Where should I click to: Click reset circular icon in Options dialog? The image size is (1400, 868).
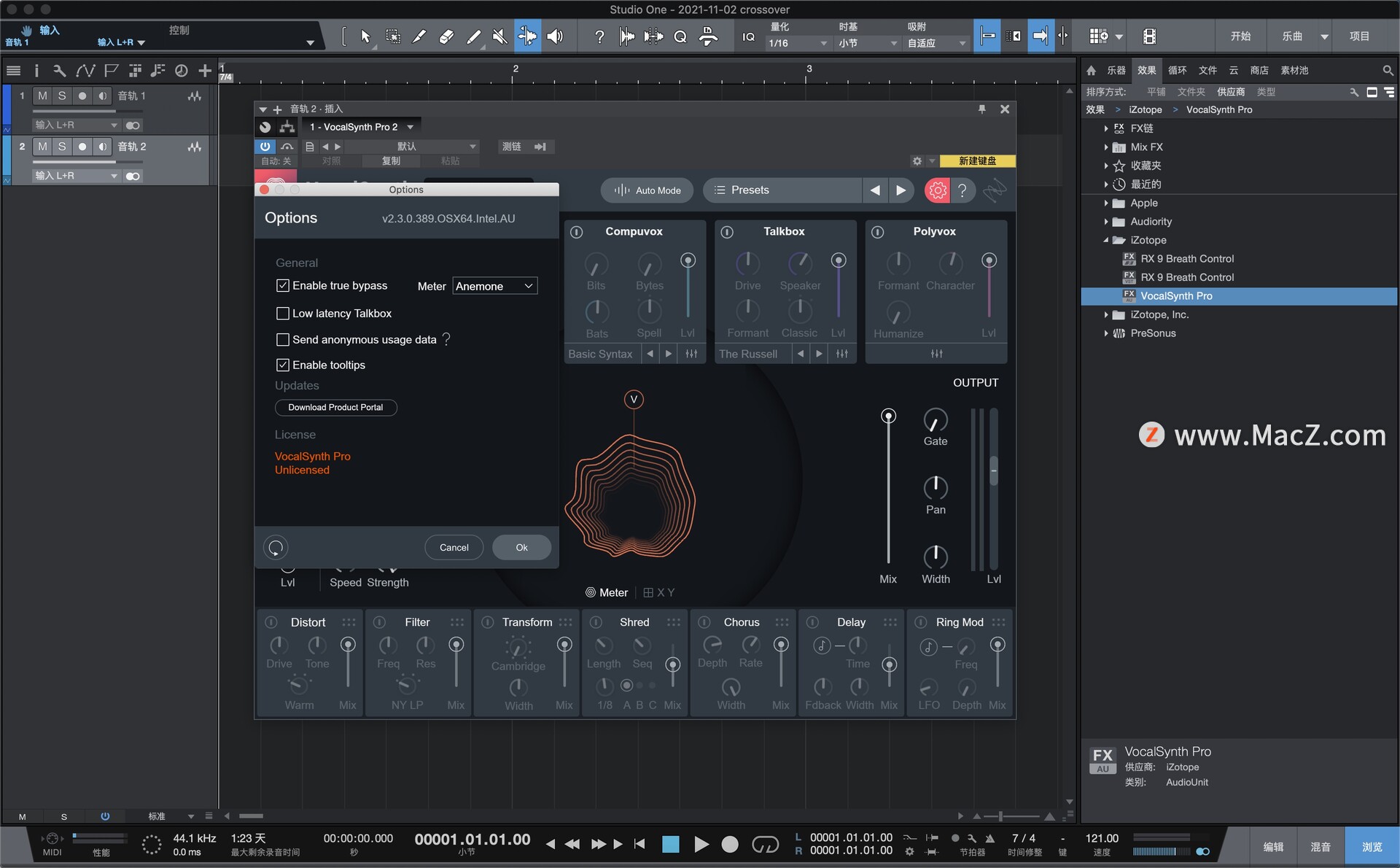coord(276,547)
